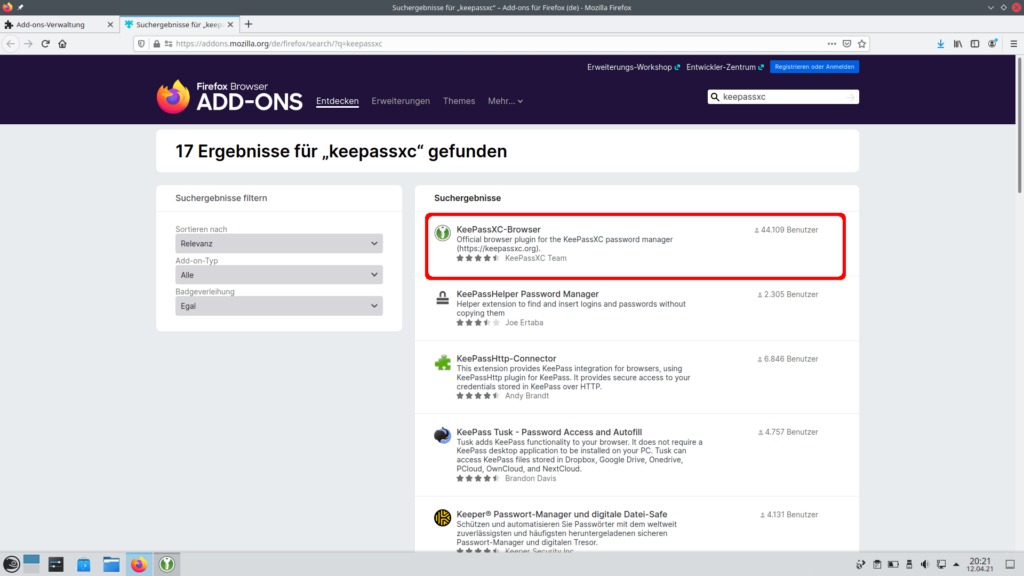Click Registrieren oder Anmelden button
Image resolution: width=1024 pixels, height=576 pixels.
[x=814, y=67]
